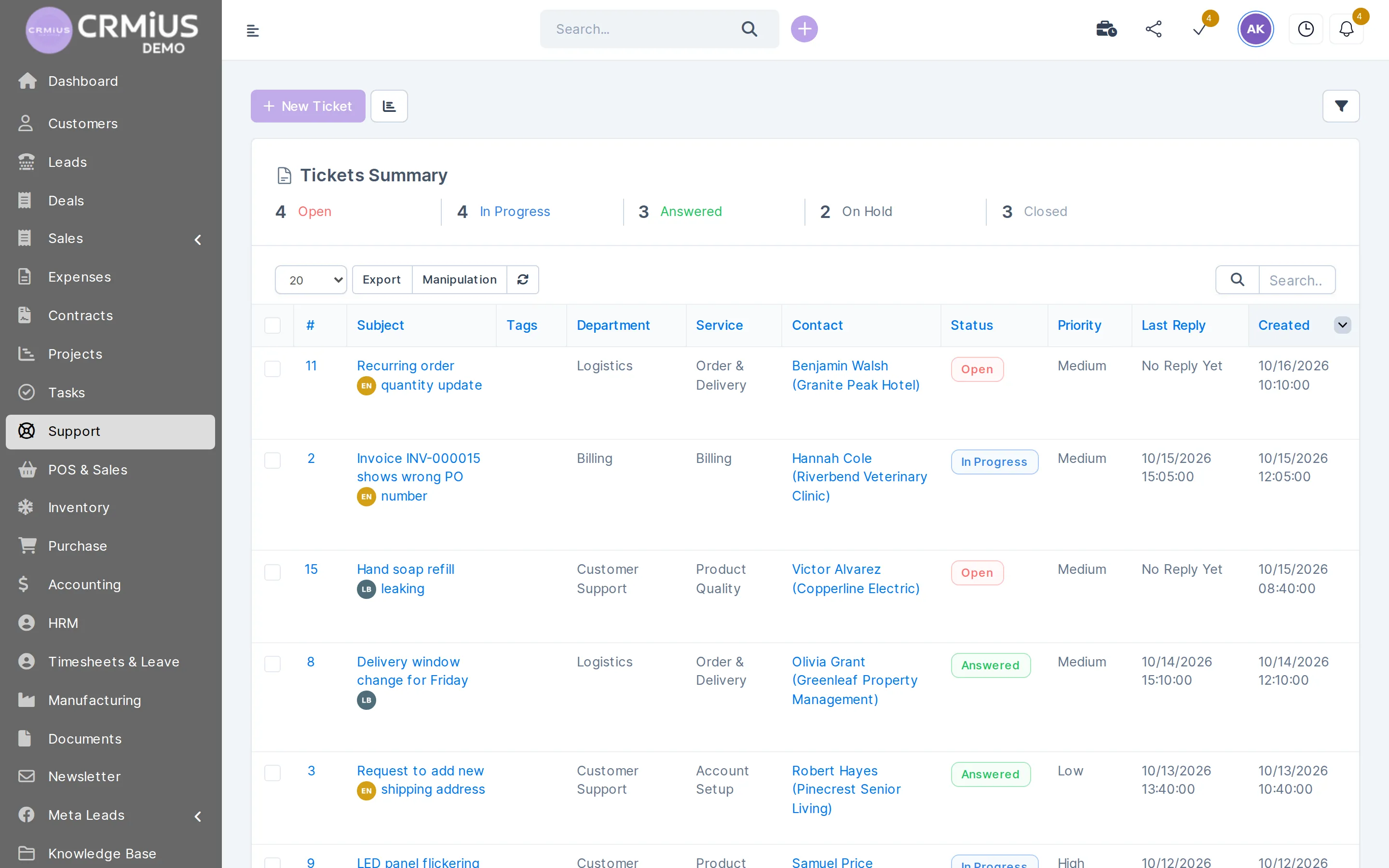1389x868 pixels.
Task: Open the AK user profile avatar
Action: [1255, 29]
